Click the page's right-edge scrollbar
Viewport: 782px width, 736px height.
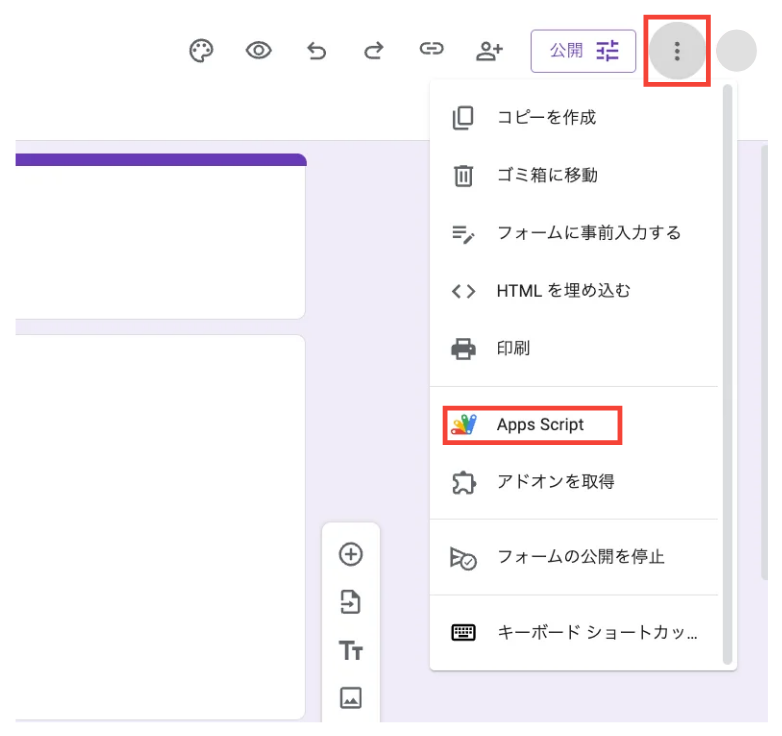[x=765, y=362]
